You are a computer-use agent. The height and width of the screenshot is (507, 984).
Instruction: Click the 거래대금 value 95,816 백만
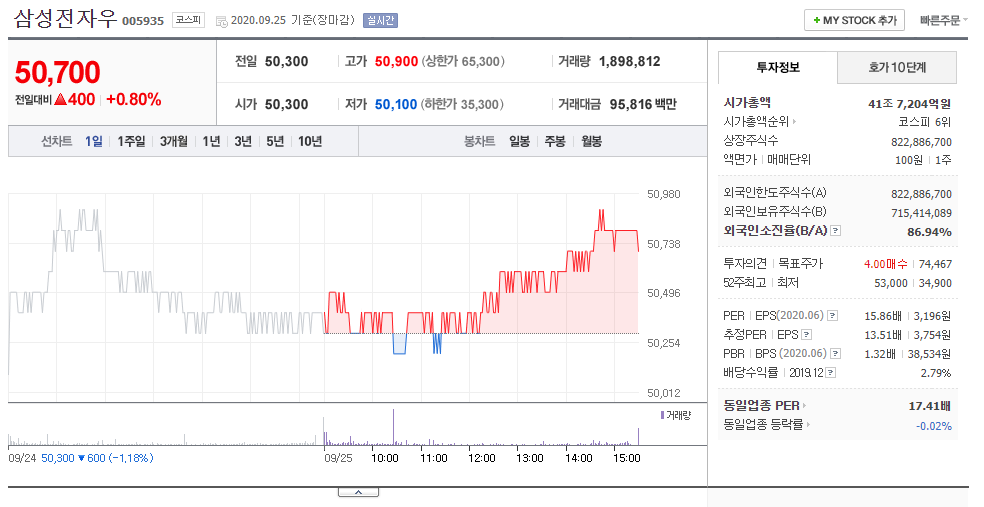click(643, 104)
